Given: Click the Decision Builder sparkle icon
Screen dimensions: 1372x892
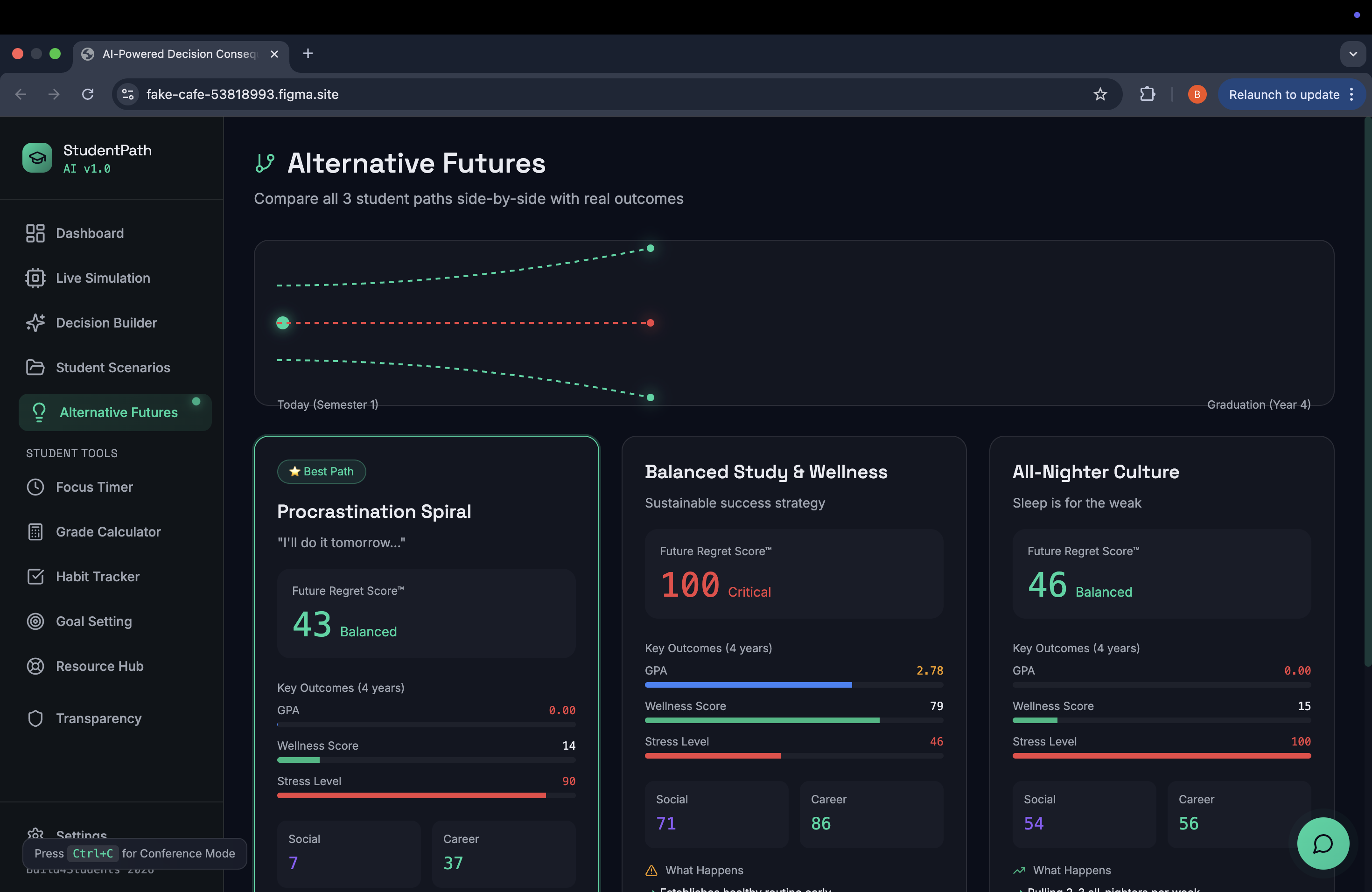Looking at the screenshot, I should click(x=35, y=323).
